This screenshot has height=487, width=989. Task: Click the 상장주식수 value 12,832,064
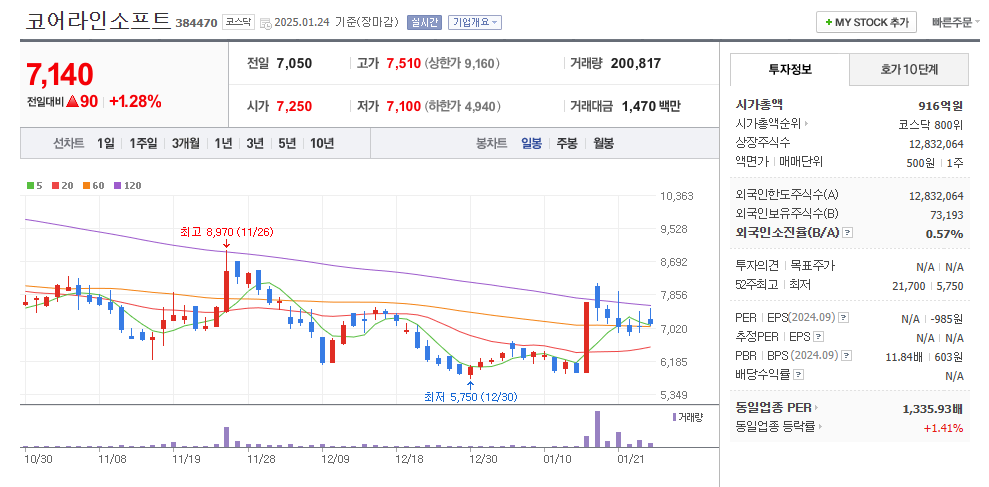point(936,143)
